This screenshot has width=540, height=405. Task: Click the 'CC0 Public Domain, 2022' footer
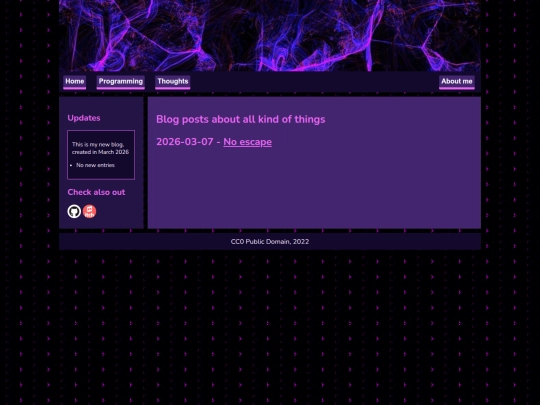tap(270, 242)
